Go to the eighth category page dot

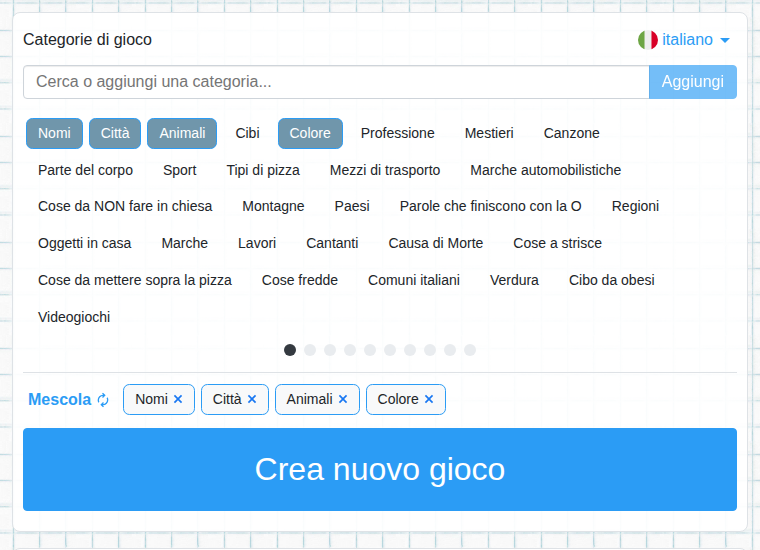(430, 350)
